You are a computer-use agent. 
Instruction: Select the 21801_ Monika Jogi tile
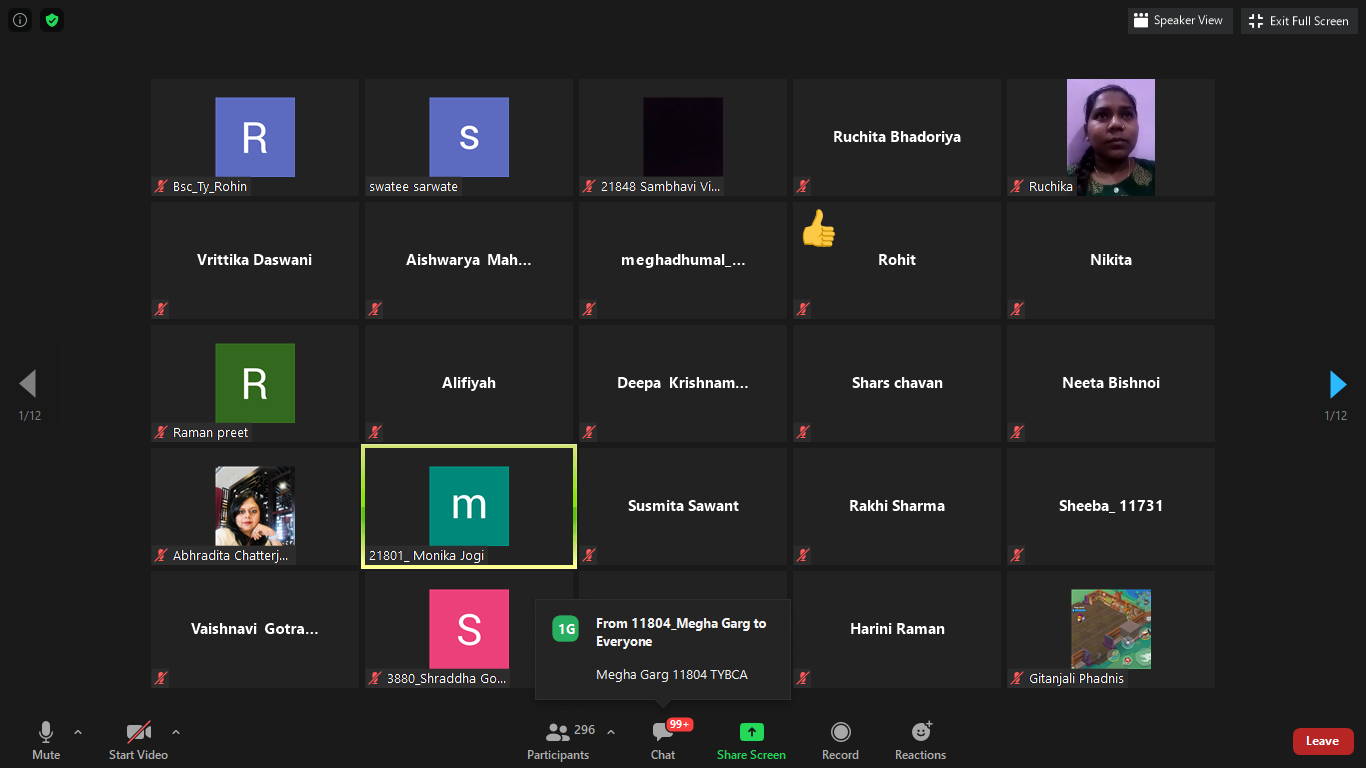468,507
